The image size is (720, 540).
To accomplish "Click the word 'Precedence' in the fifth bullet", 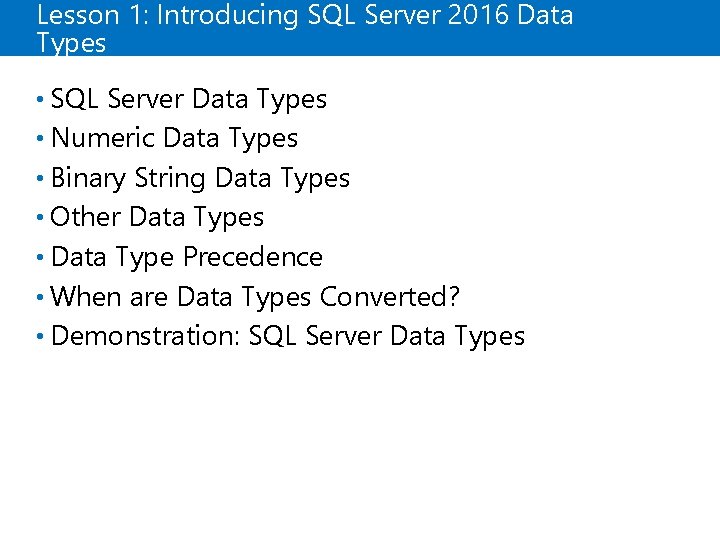I will (x=252, y=257).
